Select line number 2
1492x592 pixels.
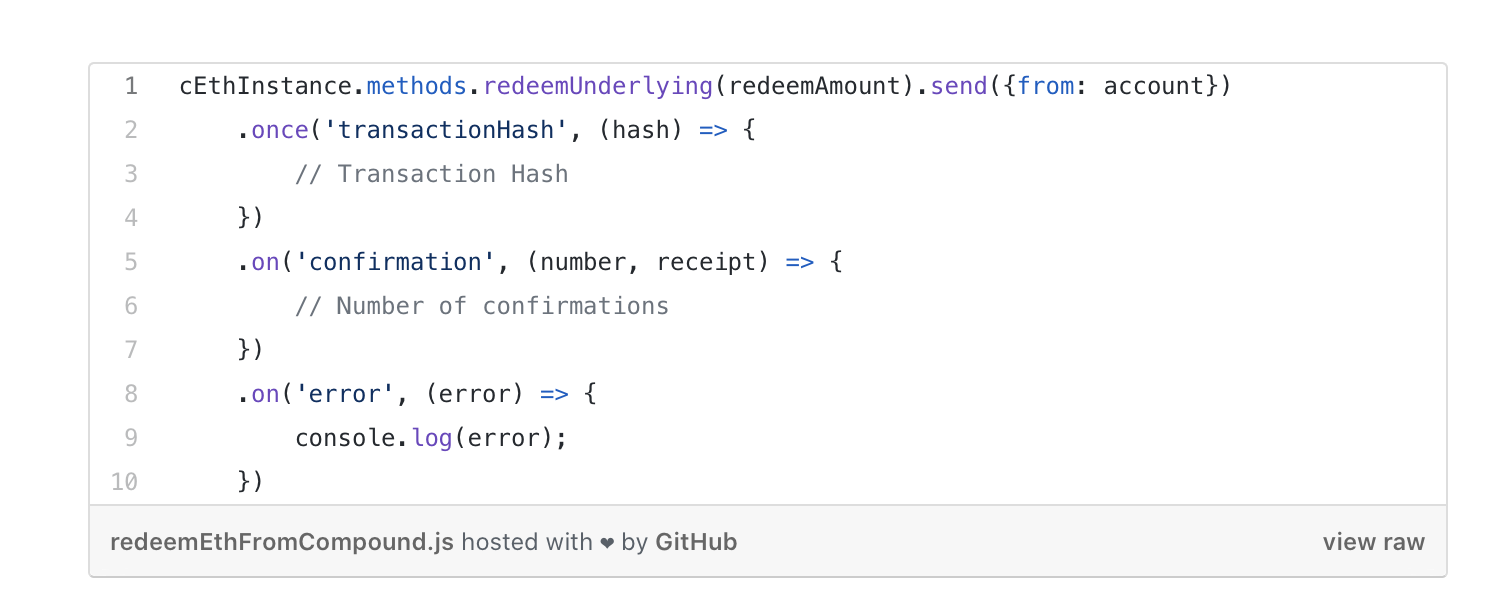(132, 130)
